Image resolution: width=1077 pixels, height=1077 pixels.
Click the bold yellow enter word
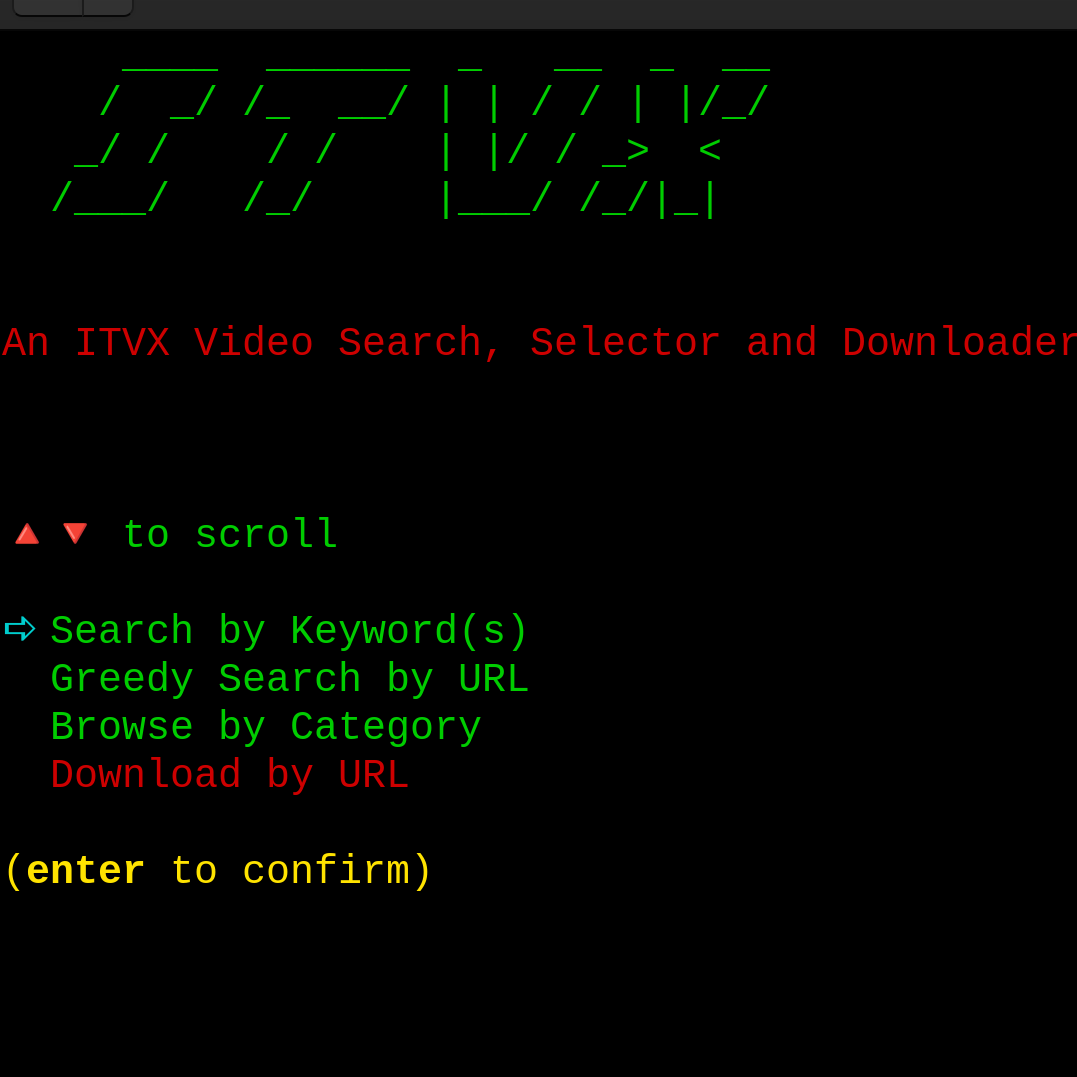(x=85, y=871)
